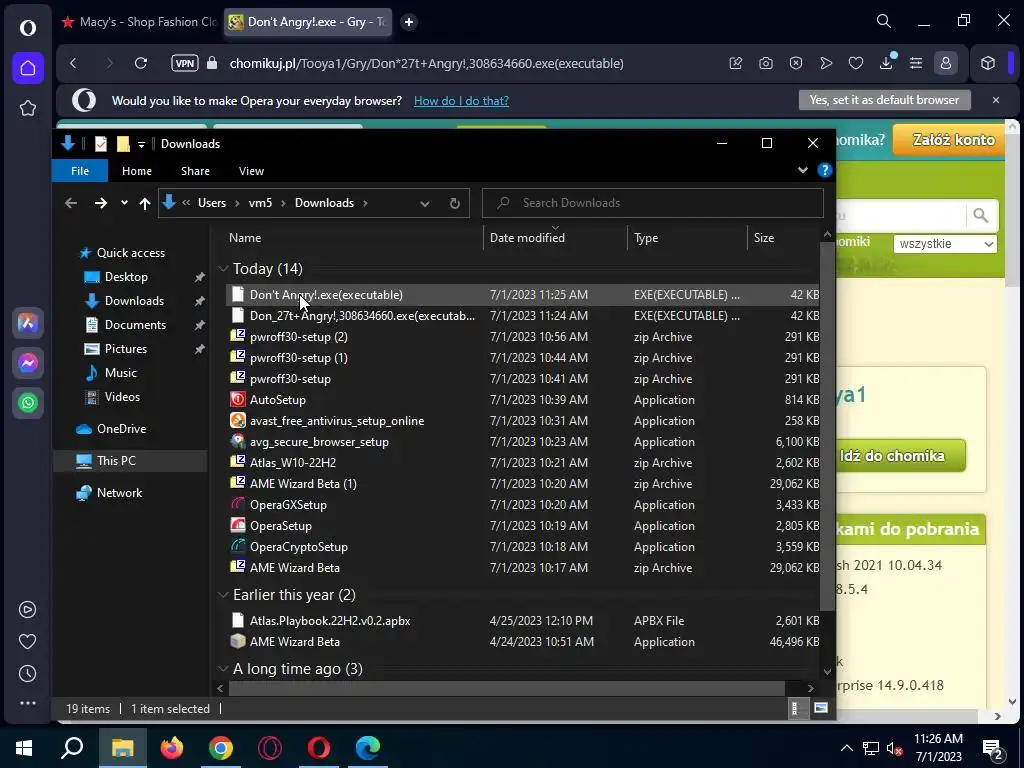This screenshot has height=768, width=1024.
Task: Open Firefox from taskbar
Action: click(172, 748)
